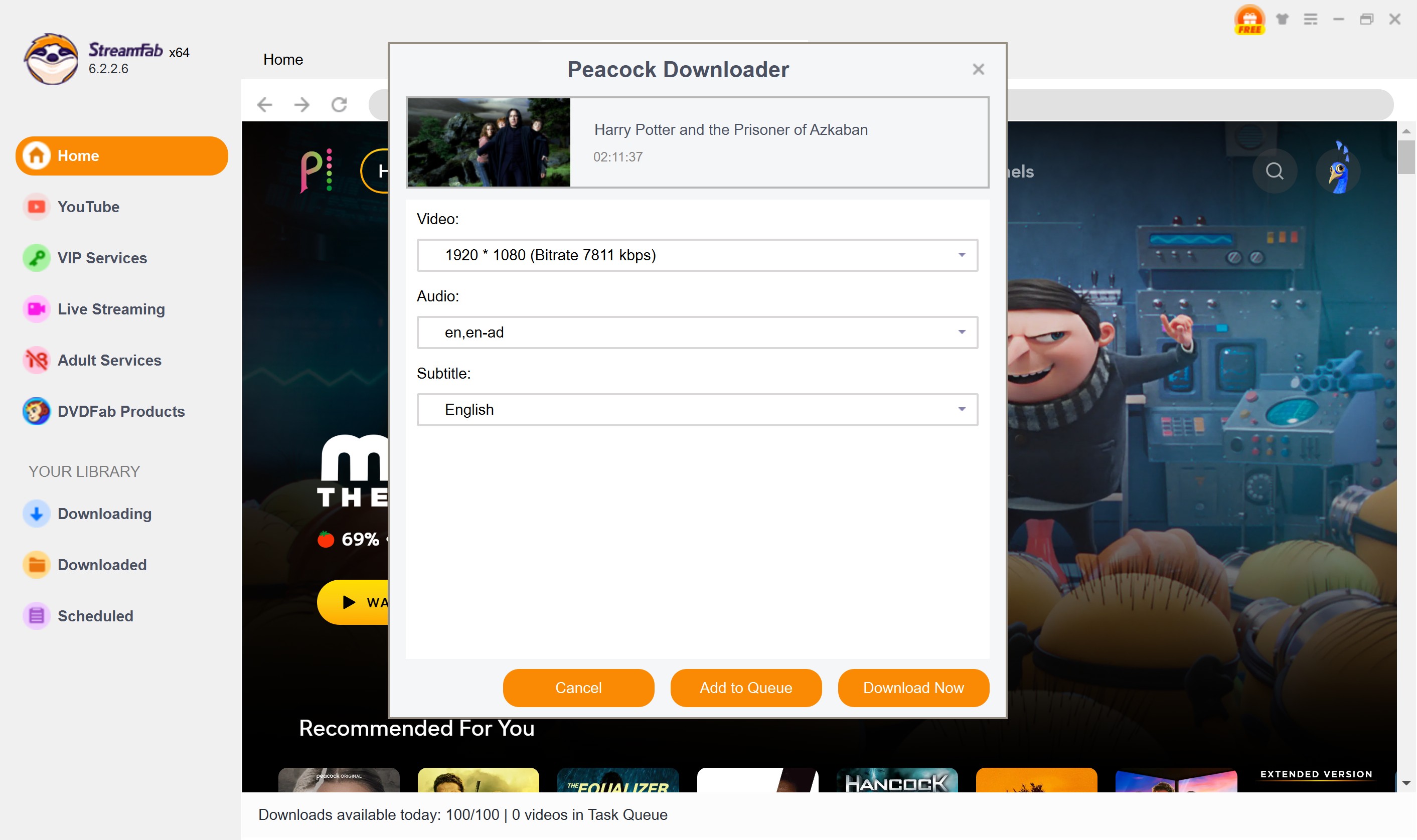Open DVDFab Products section
This screenshot has width=1417, height=840.
[120, 412]
